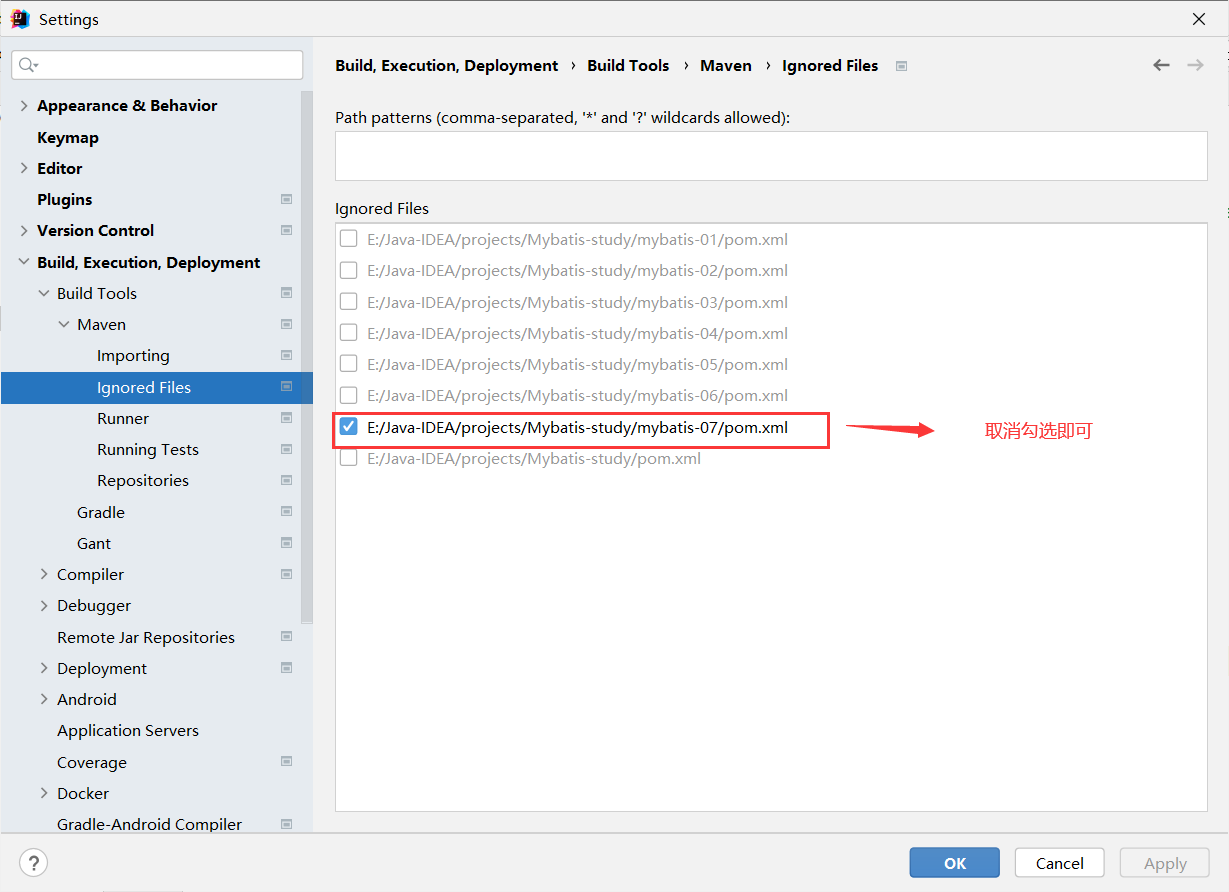The height and width of the screenshot is (892, 1229).
Task: Go back using the left arrow
Action: tap(1161, 65)
